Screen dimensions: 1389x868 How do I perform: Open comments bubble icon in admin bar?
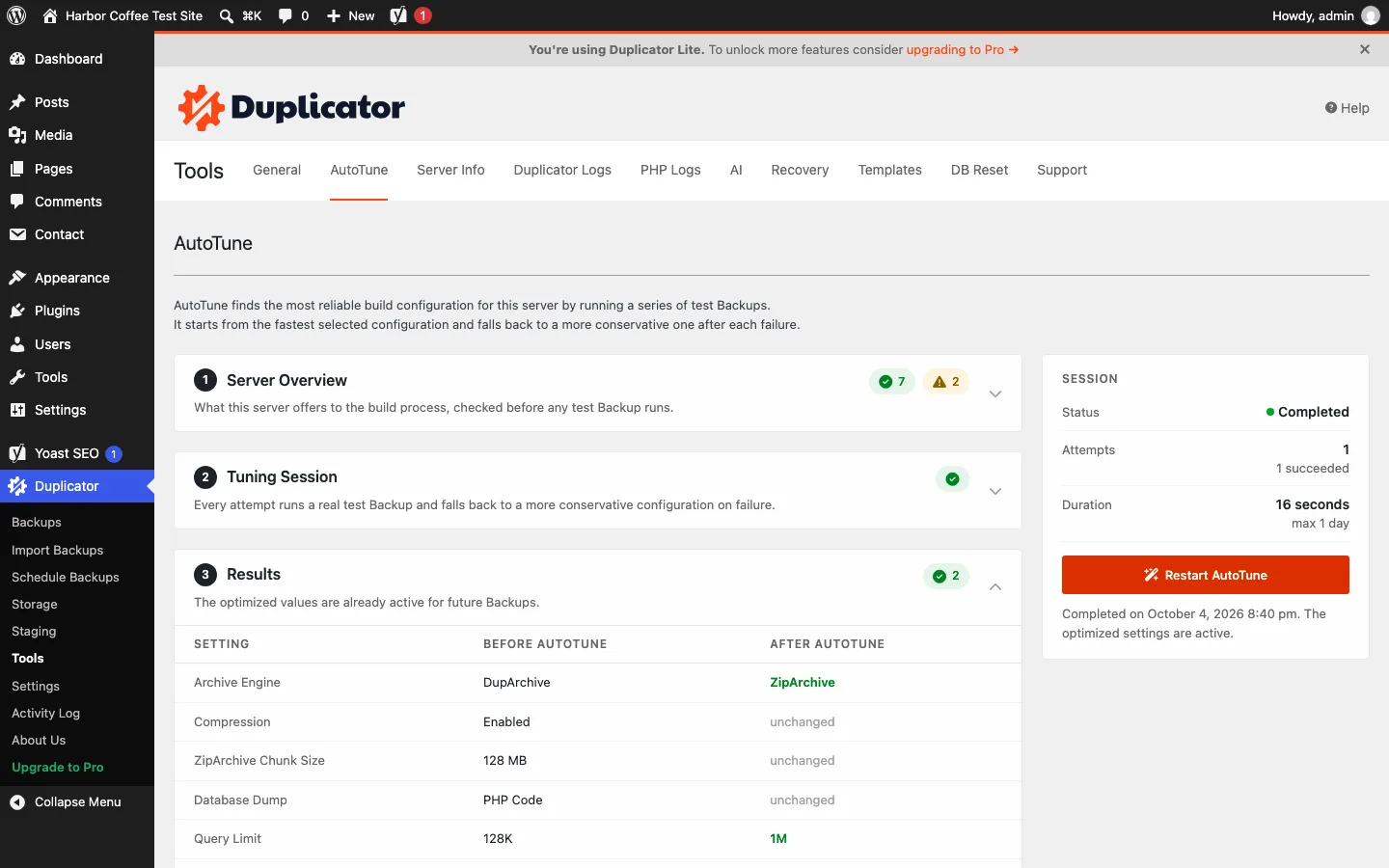pyautogui.click(x=286, y=15)
